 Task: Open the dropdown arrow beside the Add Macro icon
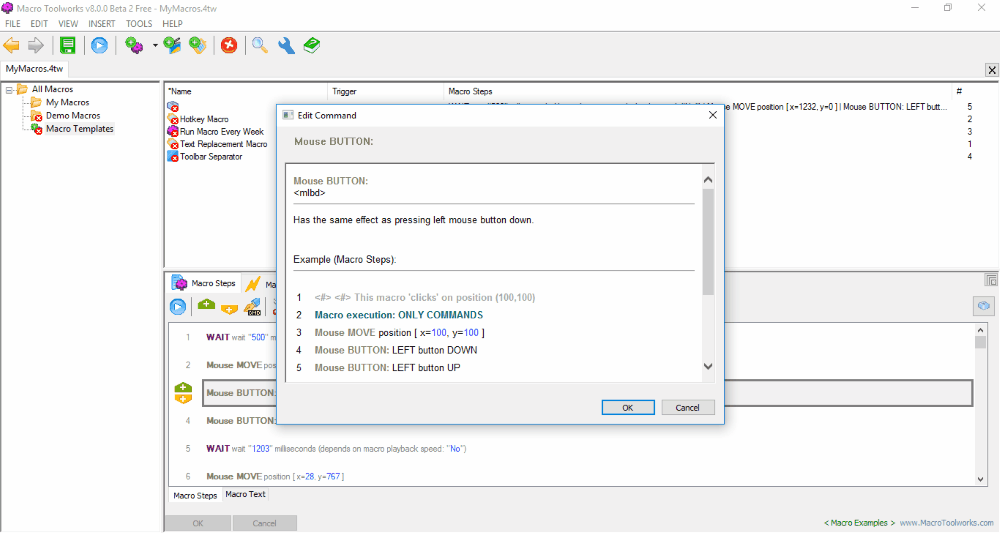pos(155,46)
